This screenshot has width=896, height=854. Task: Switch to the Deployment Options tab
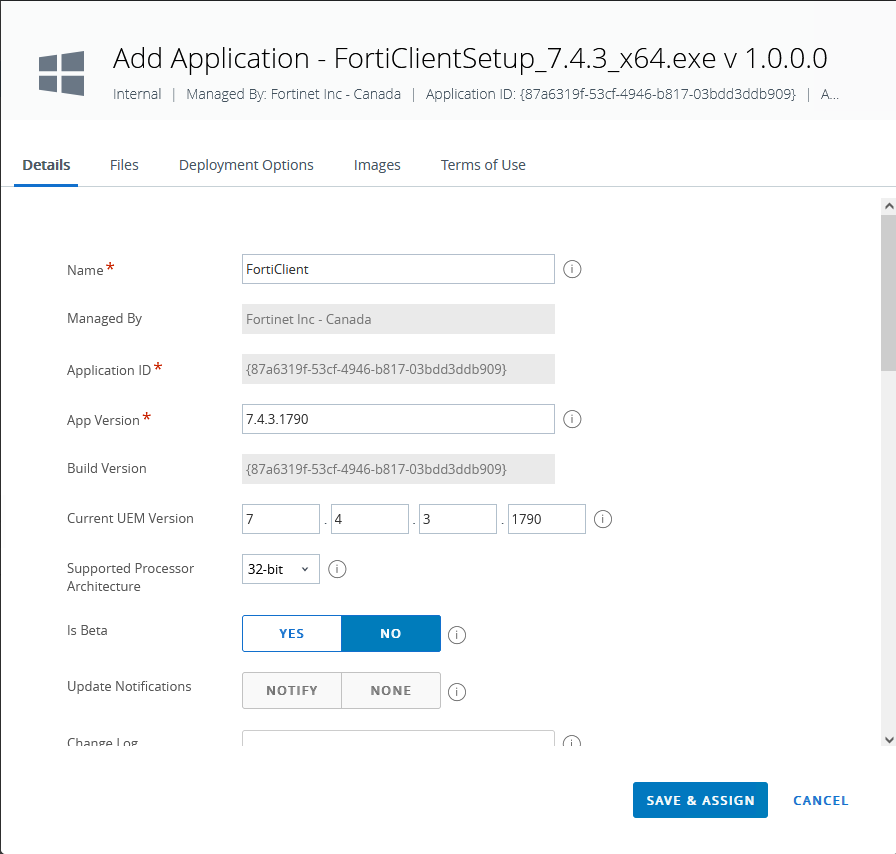coord(246,165)
